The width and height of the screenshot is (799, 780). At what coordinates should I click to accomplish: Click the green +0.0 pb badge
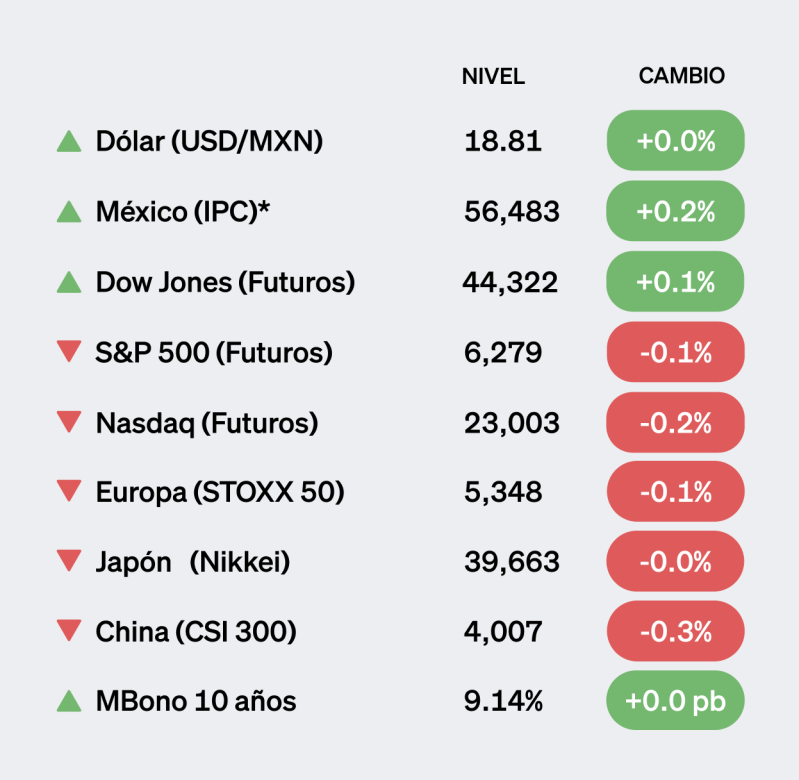pyautogui.click(x=676, y=701)
